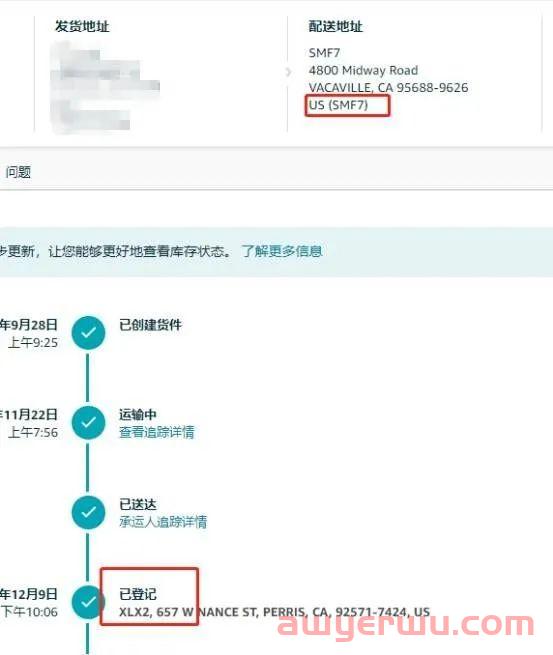Click the 11月22日 date label
This screenshot has width=553, height=655.
[28, 414]
